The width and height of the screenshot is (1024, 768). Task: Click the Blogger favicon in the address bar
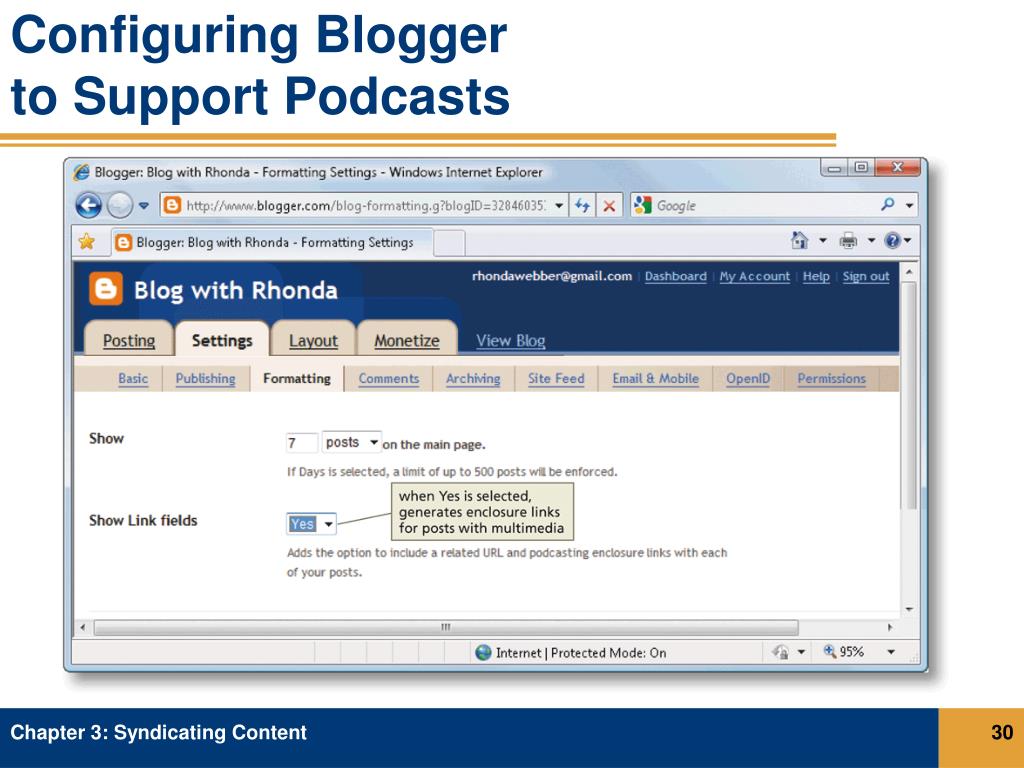tap(172, 206)
